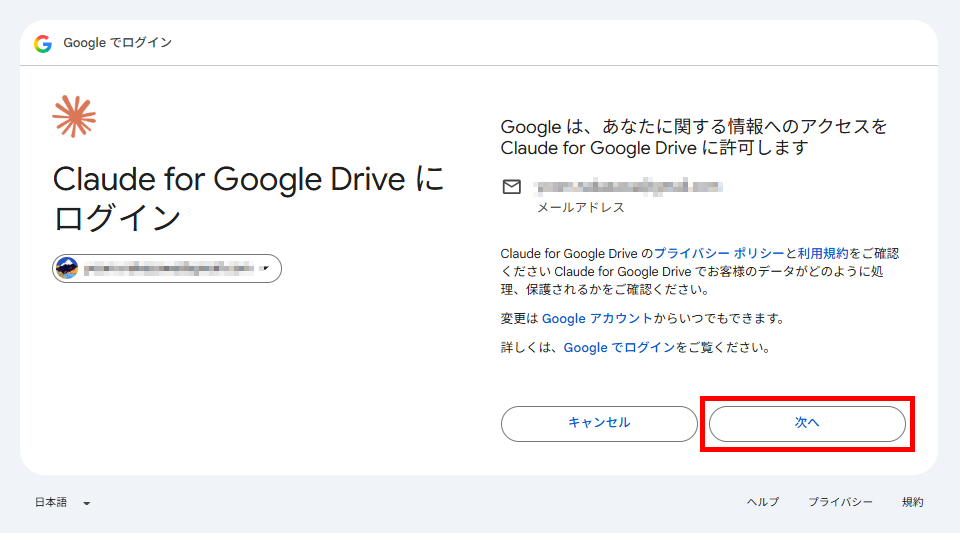Open the account selector dropdown
Screen dimensions: 960x533
tap(167, 268)
